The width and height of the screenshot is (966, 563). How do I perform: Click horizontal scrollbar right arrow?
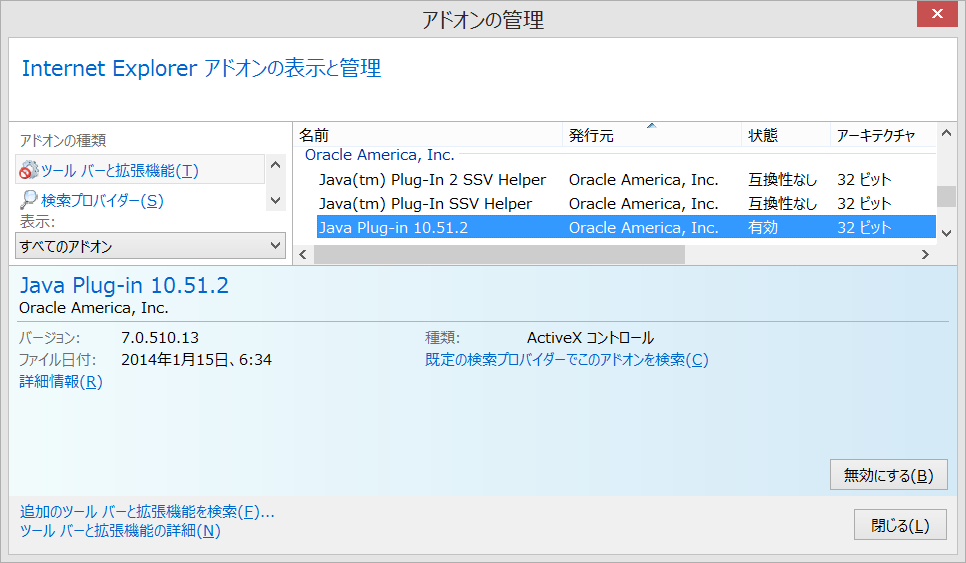coord(925,254)
